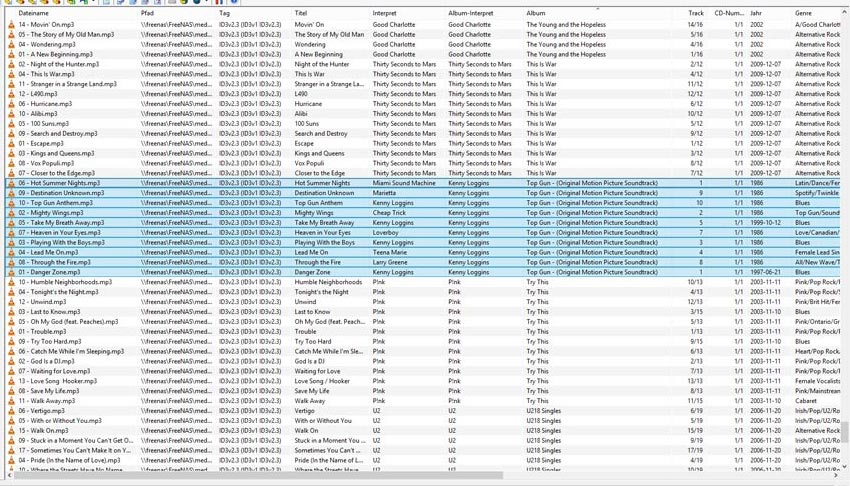Click the VLC icon for 10 - Top Gun Anthem.mp3
Viewport: 850px width, 486px height.
11,203
